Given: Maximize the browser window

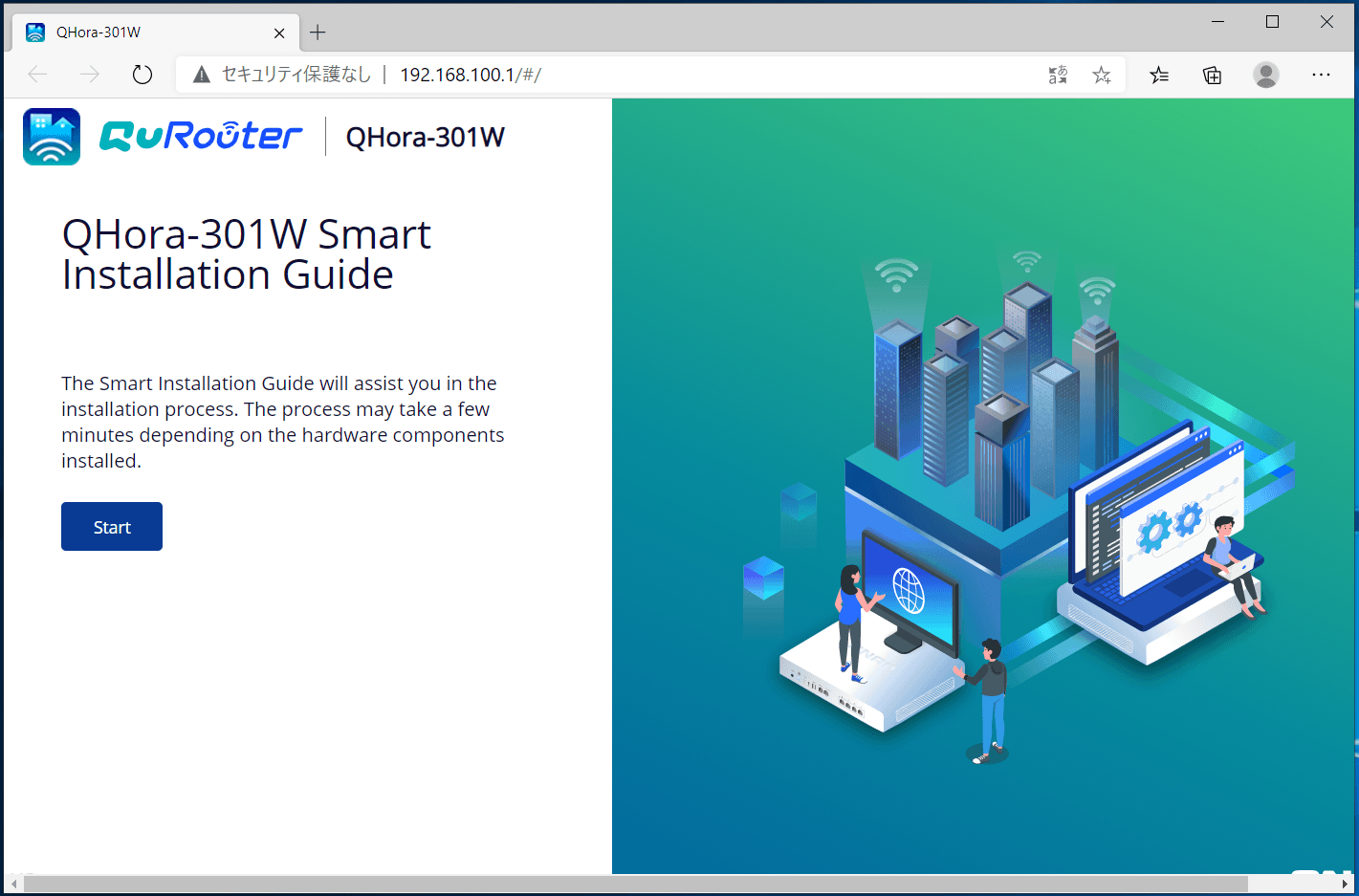Looking at the screenshot, I should [x=1272, y=21].
